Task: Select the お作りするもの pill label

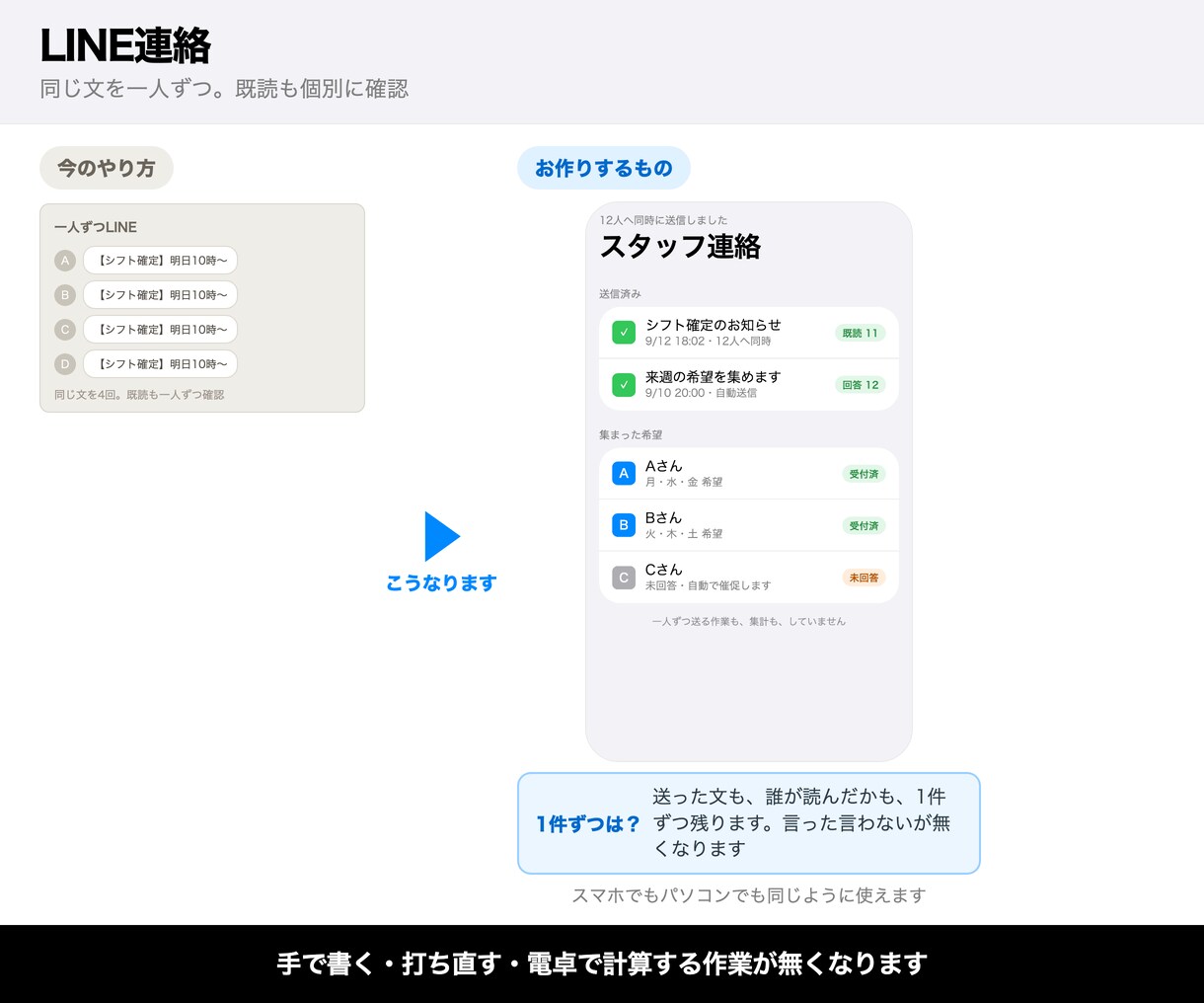Action: click(604, 168)
